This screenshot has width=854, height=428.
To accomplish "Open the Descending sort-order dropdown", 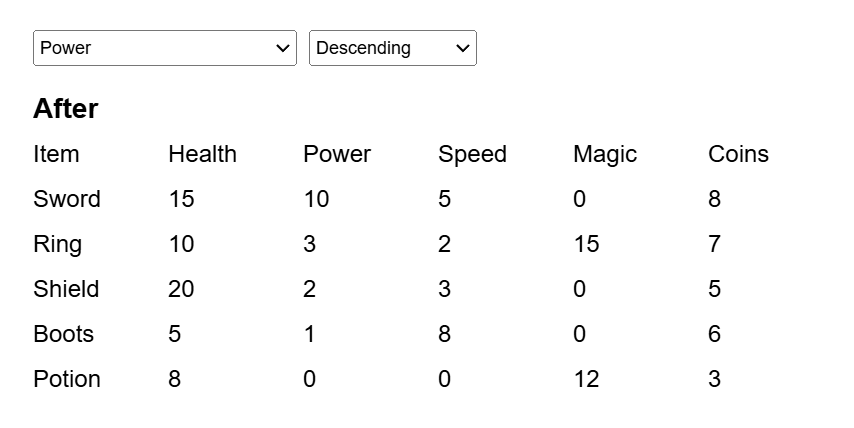I will [393, 48].
